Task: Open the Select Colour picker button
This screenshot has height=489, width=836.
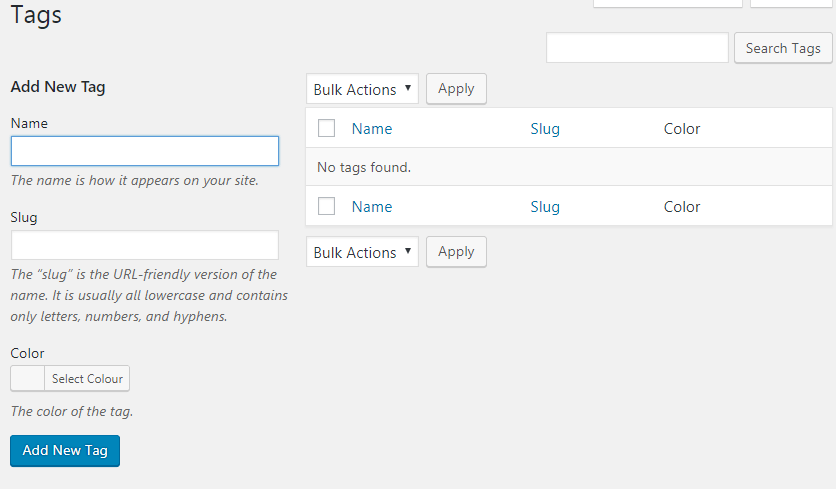Action: tap(87, 379)
